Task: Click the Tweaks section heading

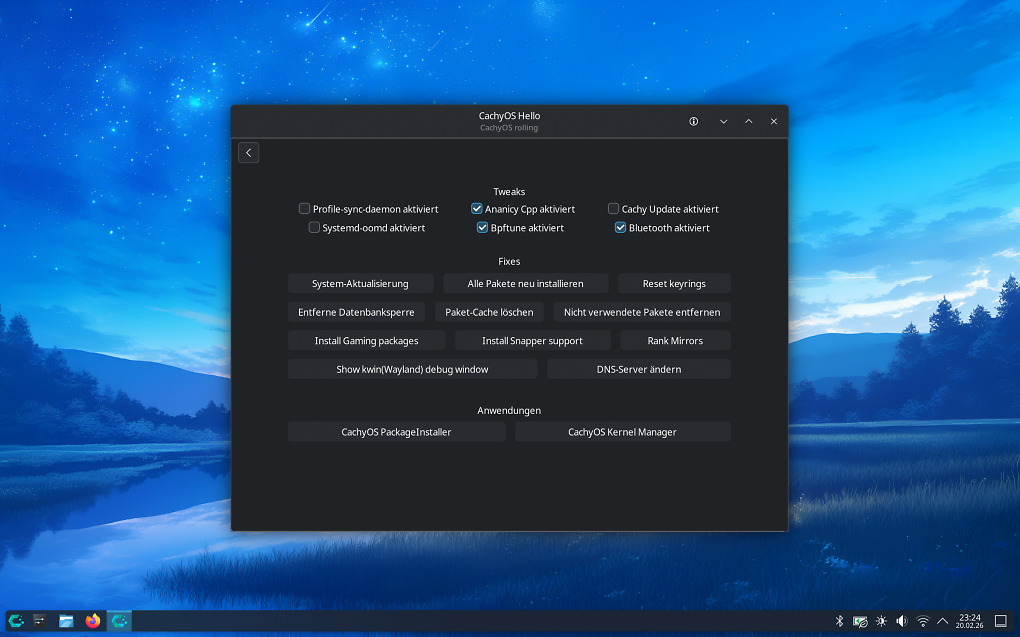Action: 509,192
